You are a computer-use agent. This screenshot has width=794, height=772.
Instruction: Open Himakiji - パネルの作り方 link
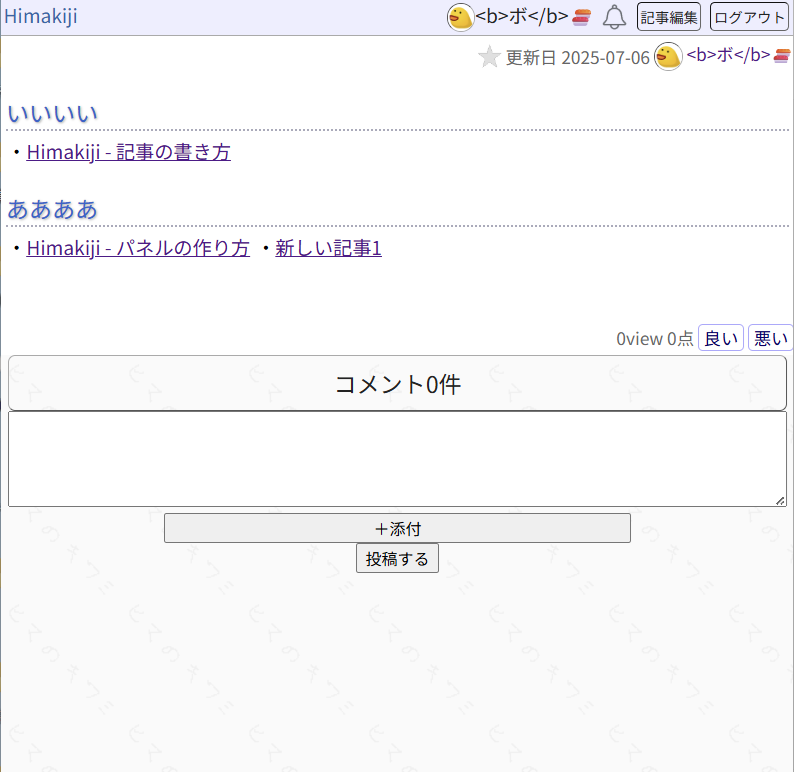coord(138,248)
